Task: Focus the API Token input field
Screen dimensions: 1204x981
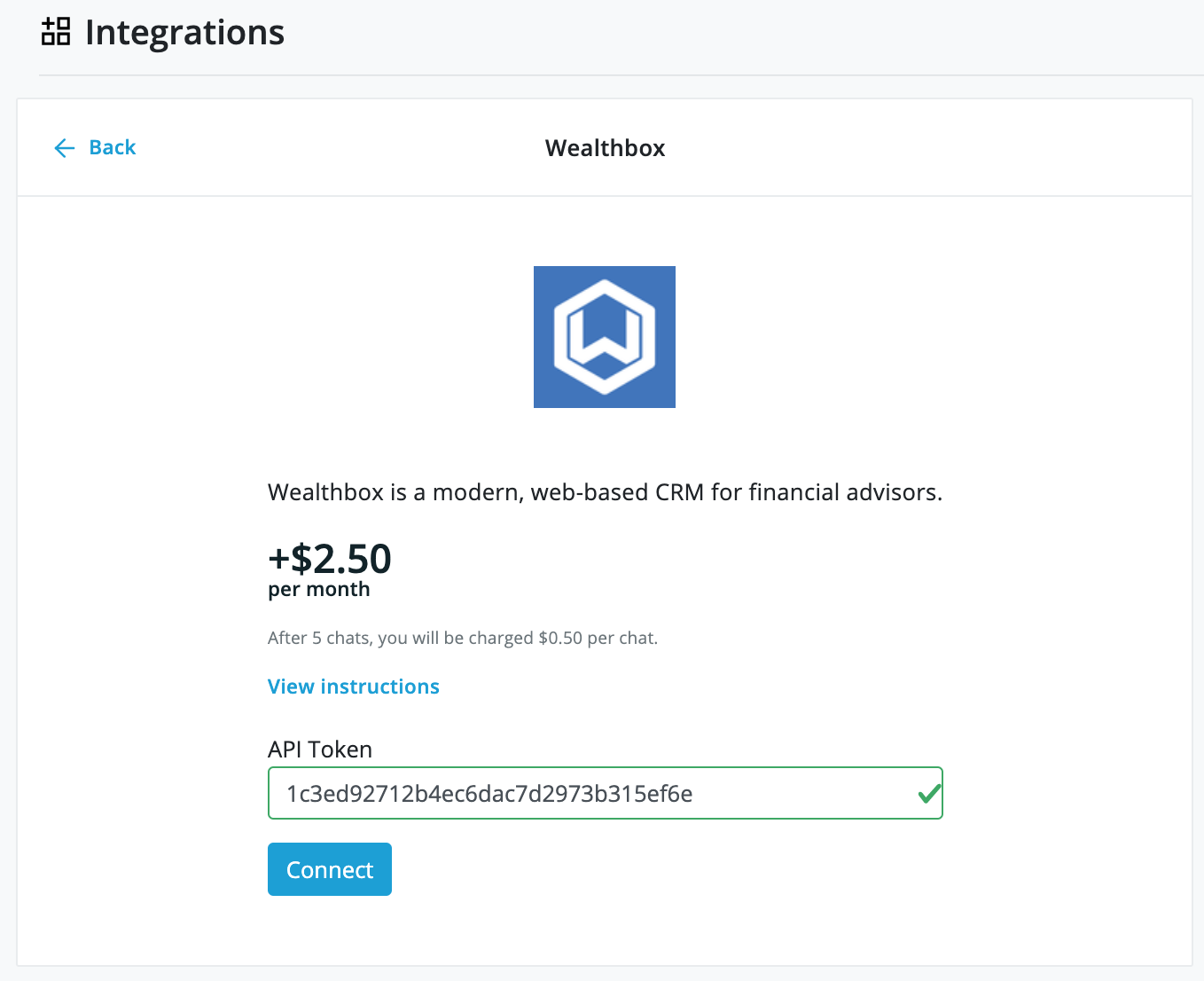Action: (605, 793)
